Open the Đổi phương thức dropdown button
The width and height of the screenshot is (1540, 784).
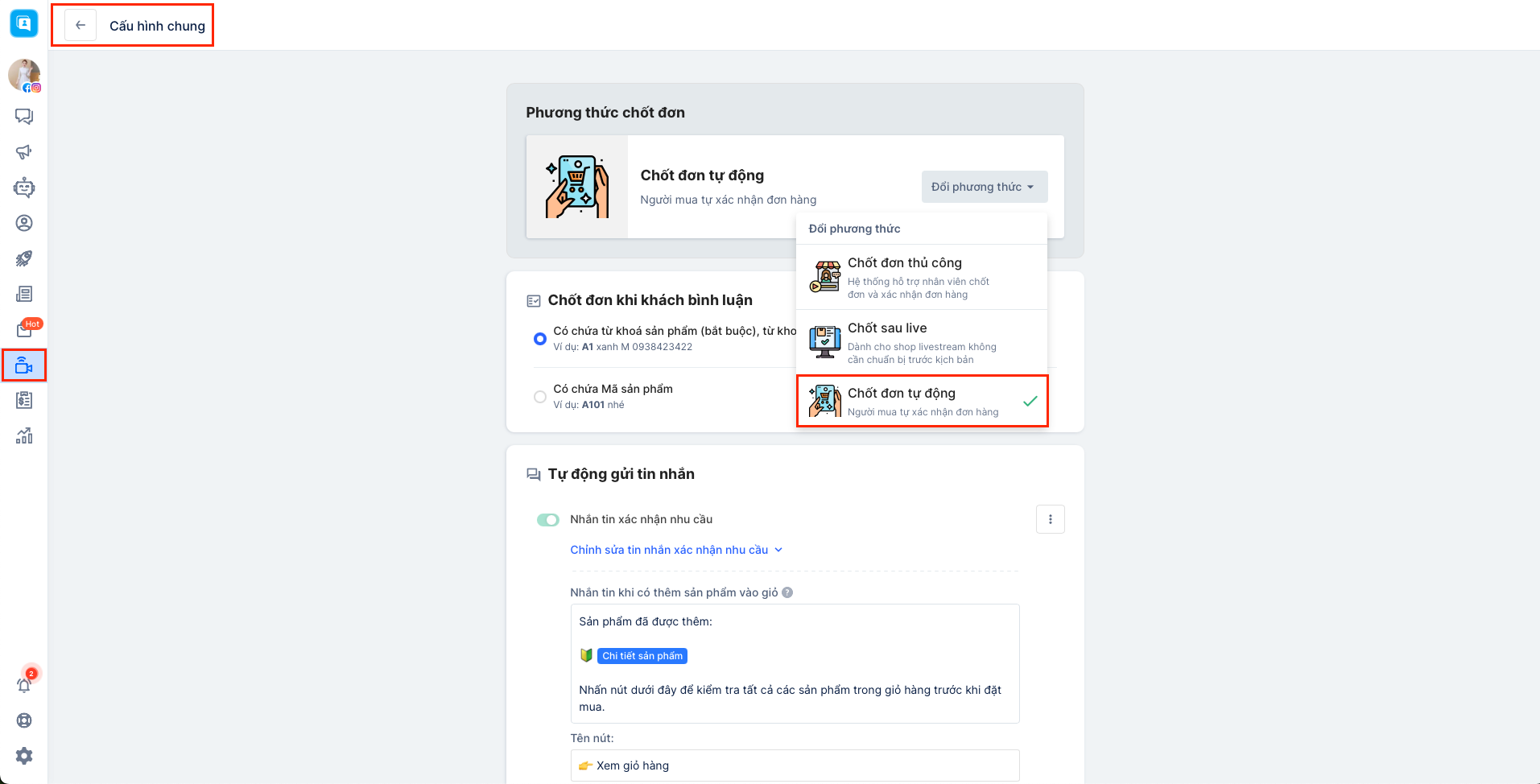click(x=985, y=187)
